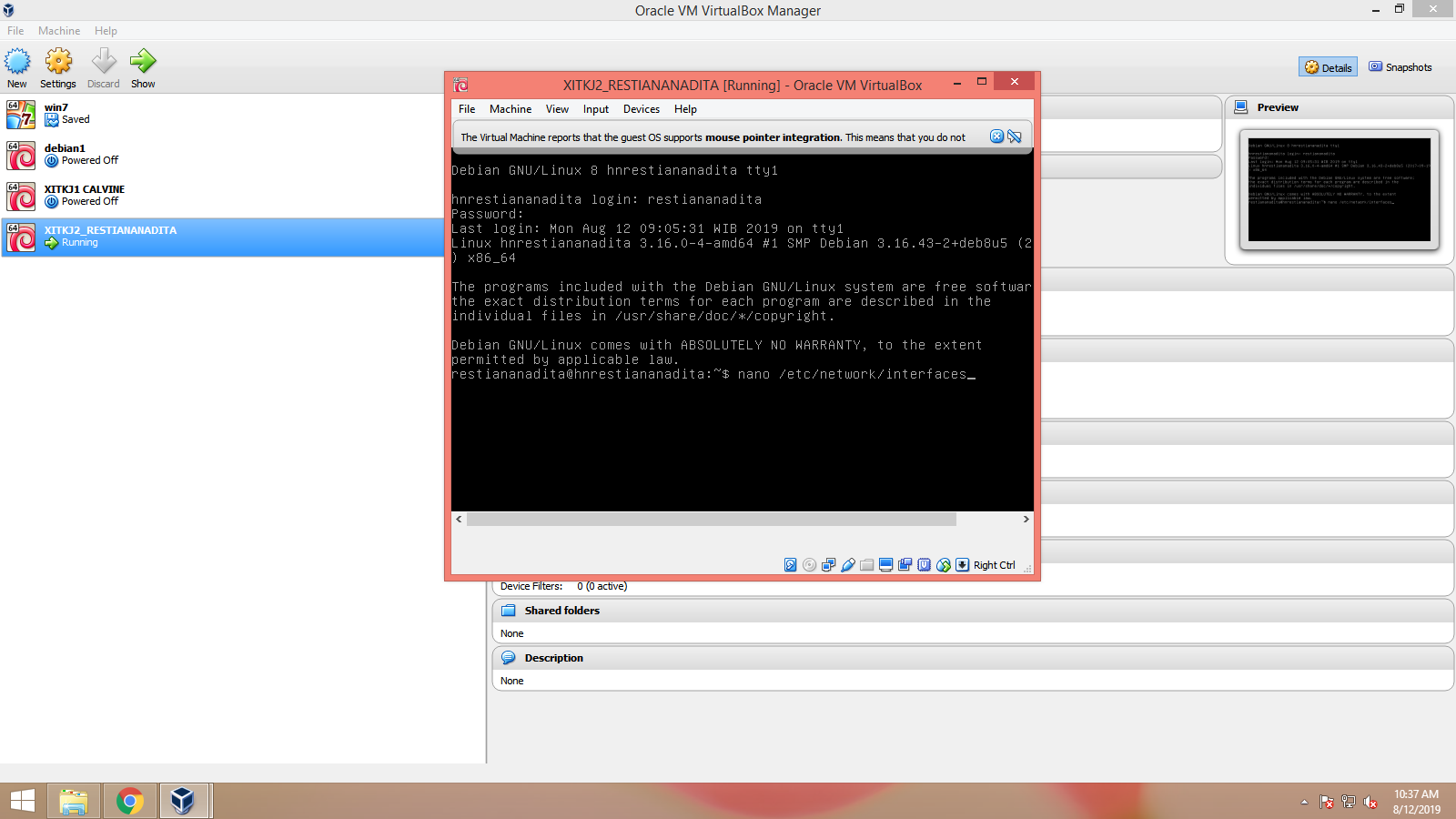Open the VM window's Input menu
The image size is (1456, 819).
tap(596, 109)
